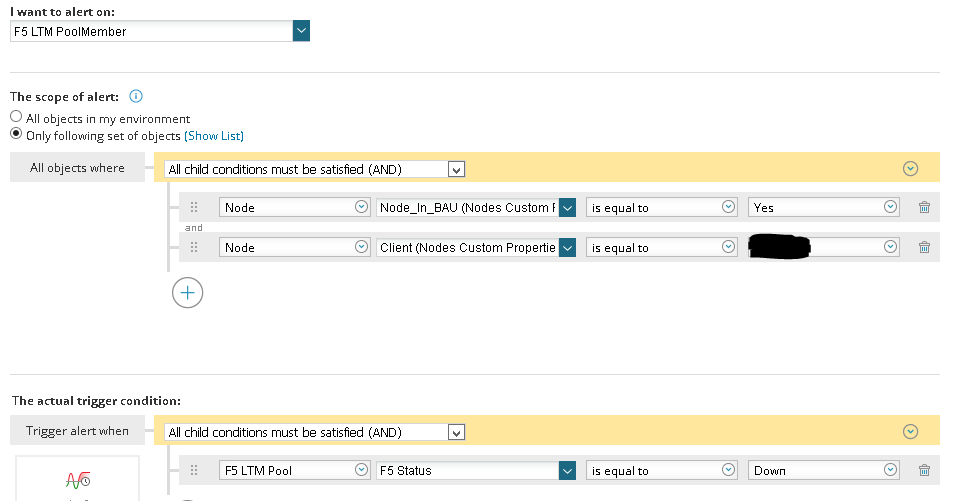
Task: Delete the Node_In_BAU condition row
Action: point(924,208)
